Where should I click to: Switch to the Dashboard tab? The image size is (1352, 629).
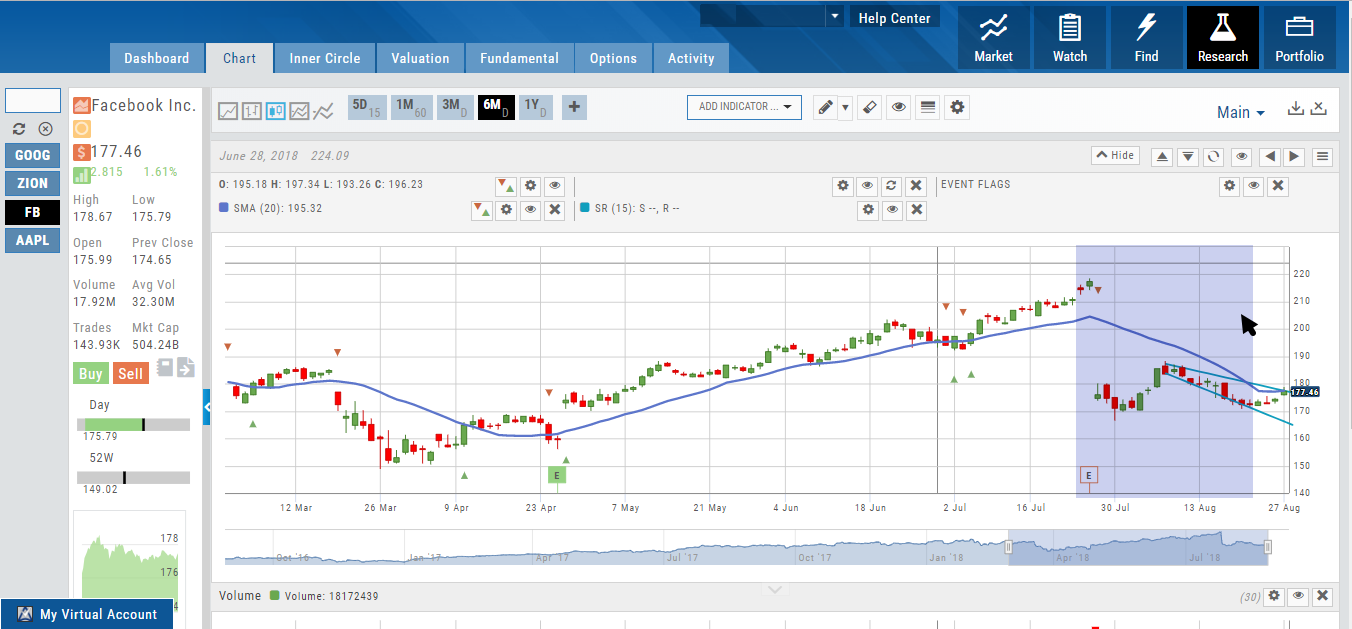pyautogui.click(x=156, y=58)
